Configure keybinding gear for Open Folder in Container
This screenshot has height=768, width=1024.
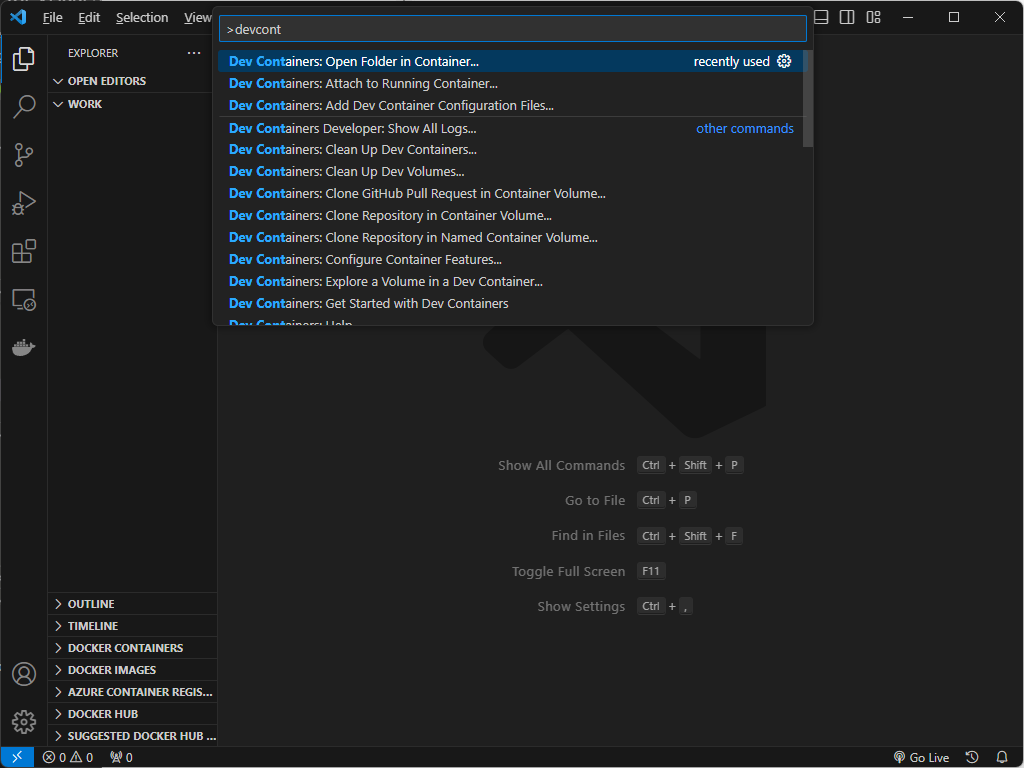pos(784,61)
